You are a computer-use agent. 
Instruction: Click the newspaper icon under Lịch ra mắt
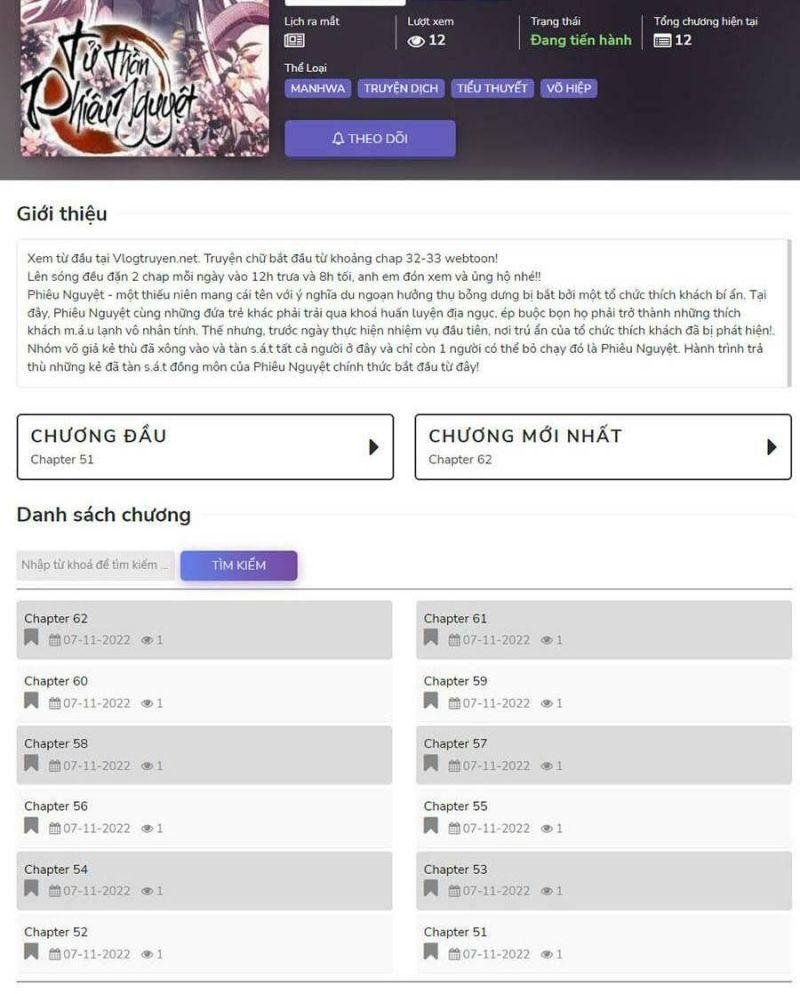pyautogui.click(x=294, y=41)
